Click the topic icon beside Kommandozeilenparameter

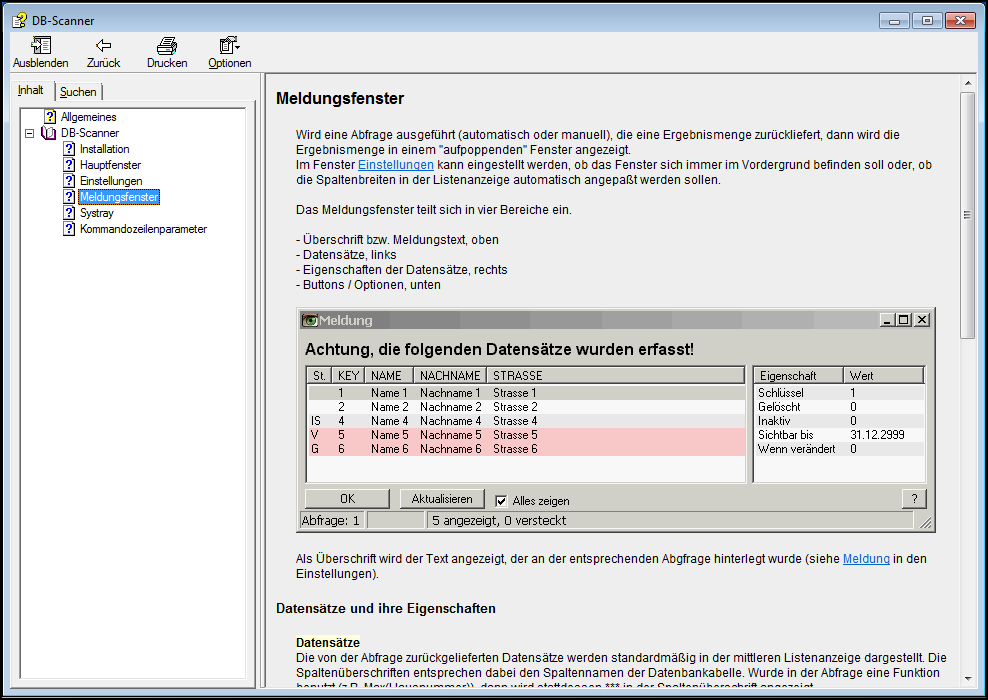pyautogui.click(x=69, y=229)
